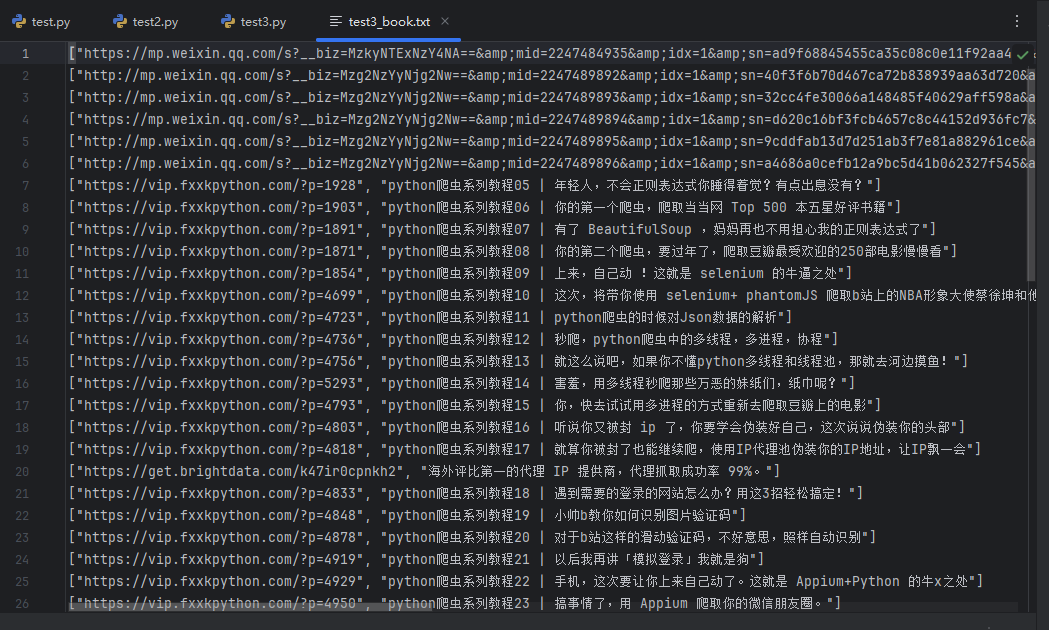Click the editor's vertical scrollbar thumb
Screen dimensions: 1049x630
tap(1032, 160)
